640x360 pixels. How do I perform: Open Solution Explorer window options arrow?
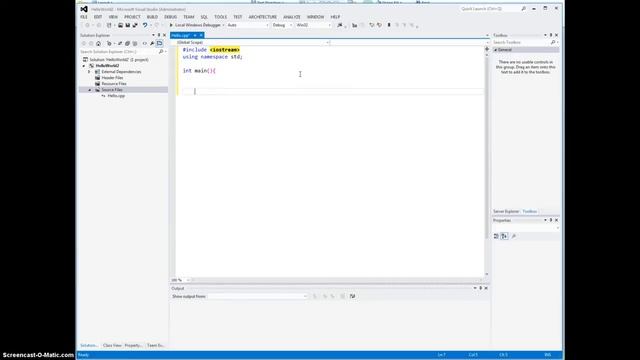click(x=153, y=36)
